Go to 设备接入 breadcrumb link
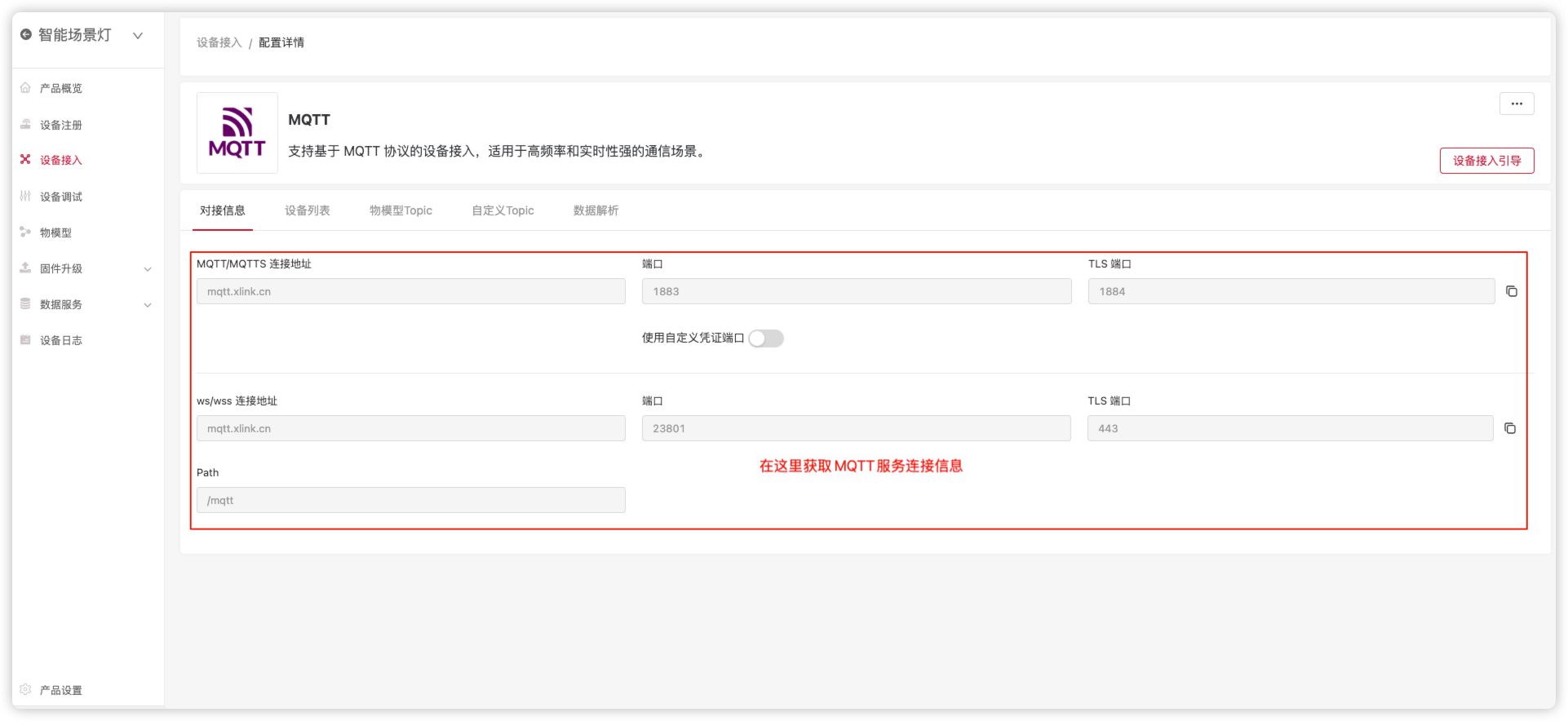The width and height of the screenshot is (1568, 721). 219,42
